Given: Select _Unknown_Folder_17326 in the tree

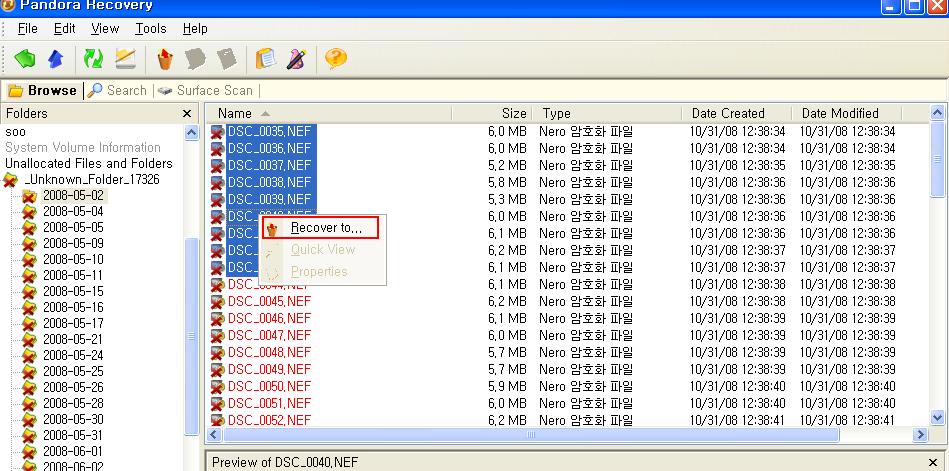Looking at the screenshot, I should (92, 180).
